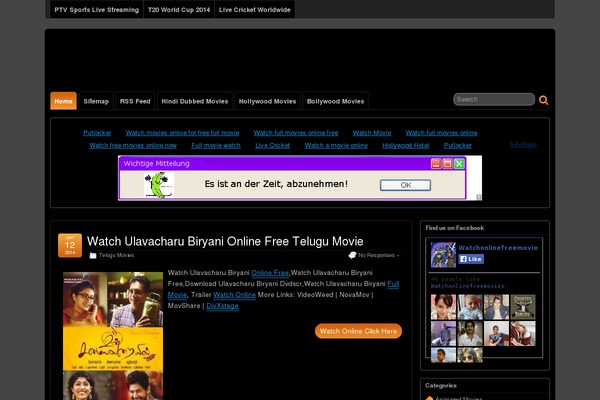Click the baby photo in the Facebook fan grid

(x=470, y=307)
